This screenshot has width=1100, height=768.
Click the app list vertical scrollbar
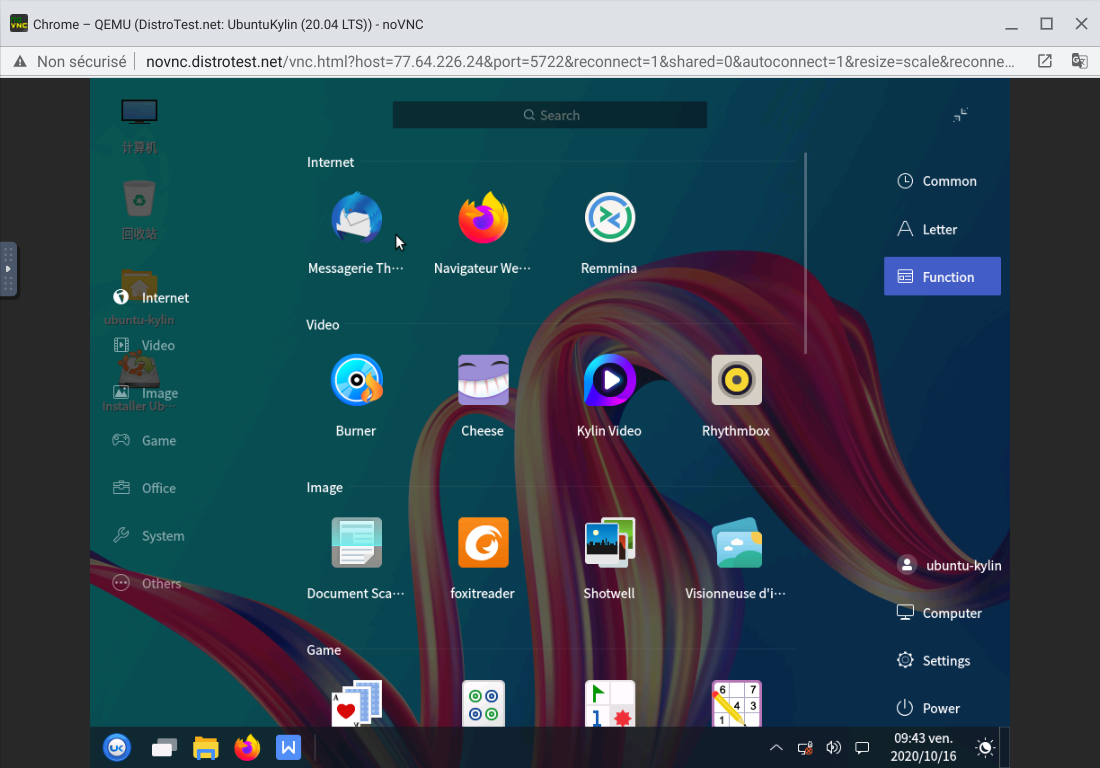pos(805,253)
